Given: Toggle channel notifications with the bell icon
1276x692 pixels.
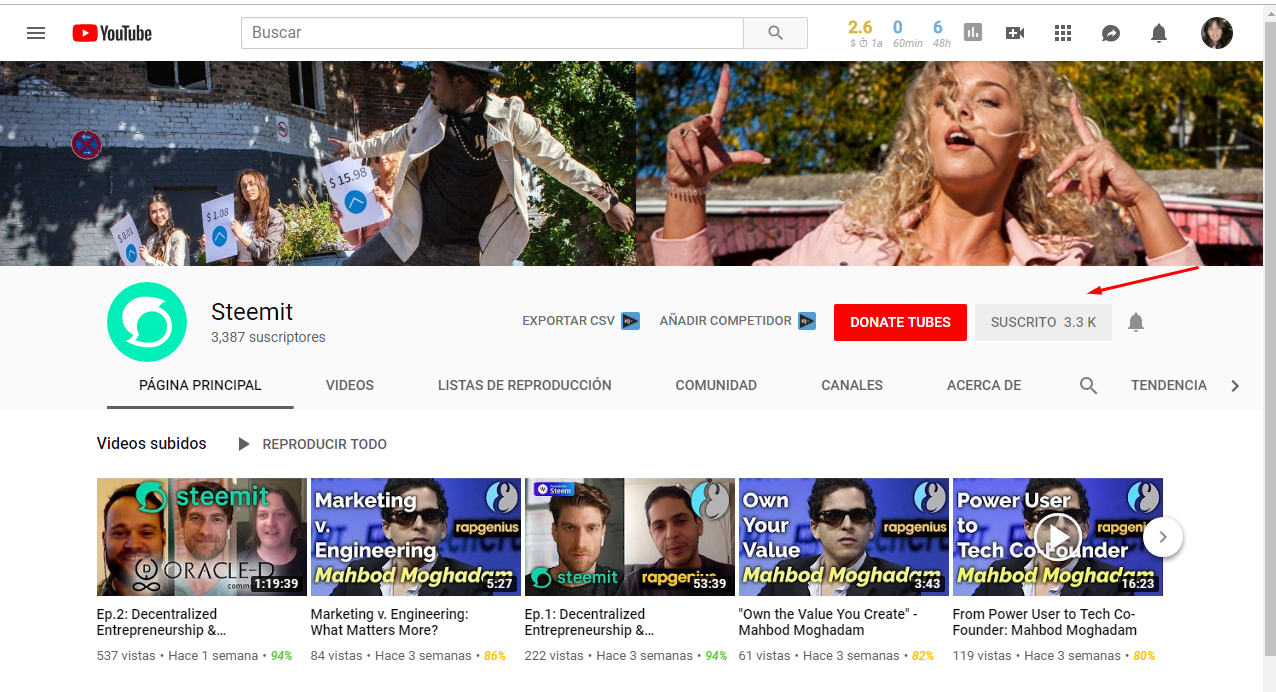Looking at the screenshot, I should click(1135, 322).
